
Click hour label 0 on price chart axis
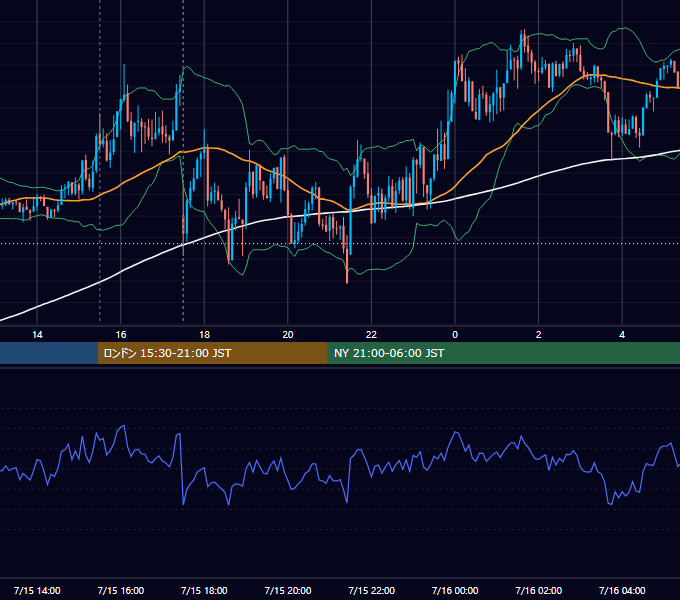[x=455, y=335]
